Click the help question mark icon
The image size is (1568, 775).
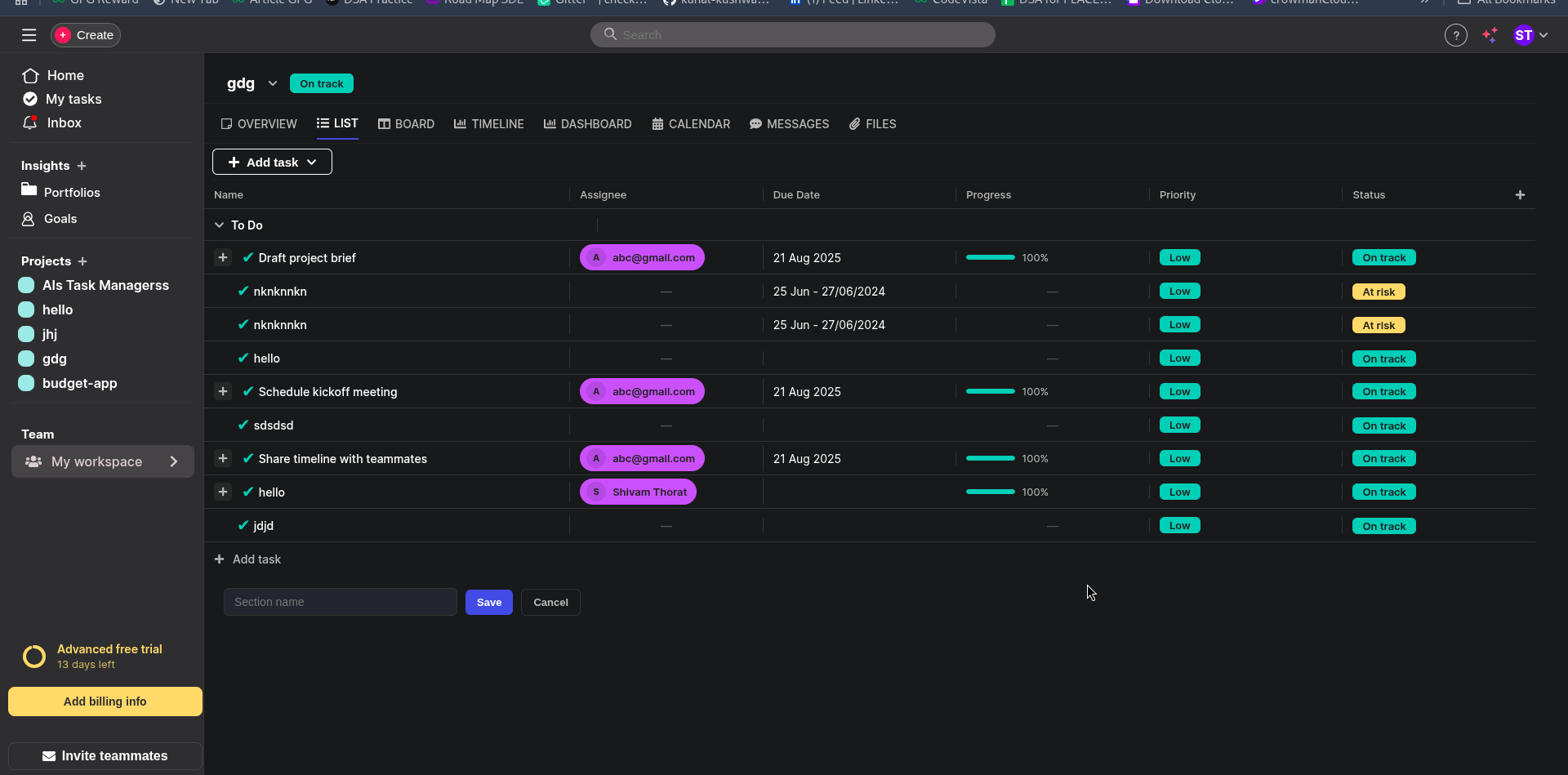click(x=1455, y=35)
